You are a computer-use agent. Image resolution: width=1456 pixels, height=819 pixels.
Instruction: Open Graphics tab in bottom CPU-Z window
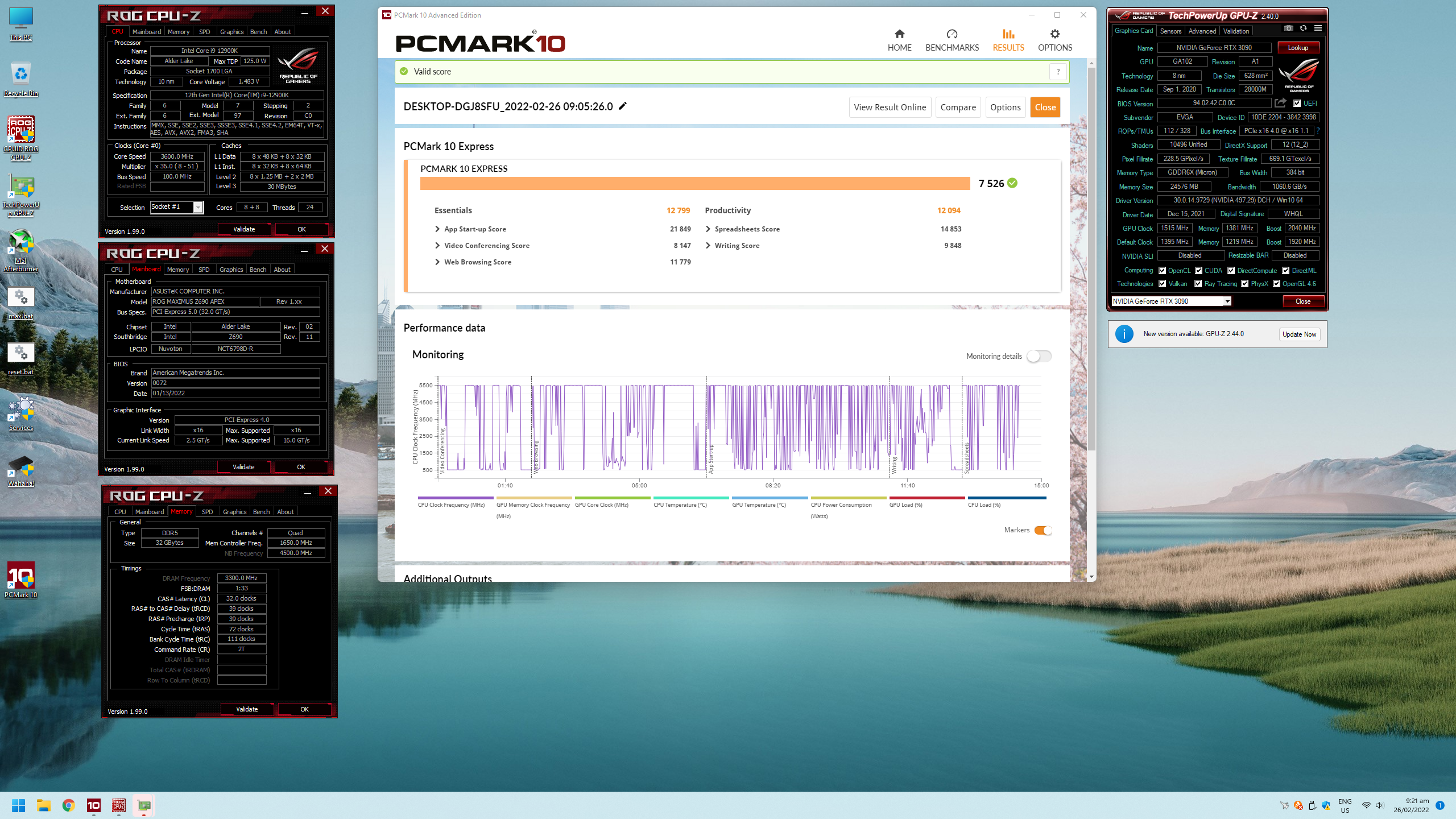point(234,512)
